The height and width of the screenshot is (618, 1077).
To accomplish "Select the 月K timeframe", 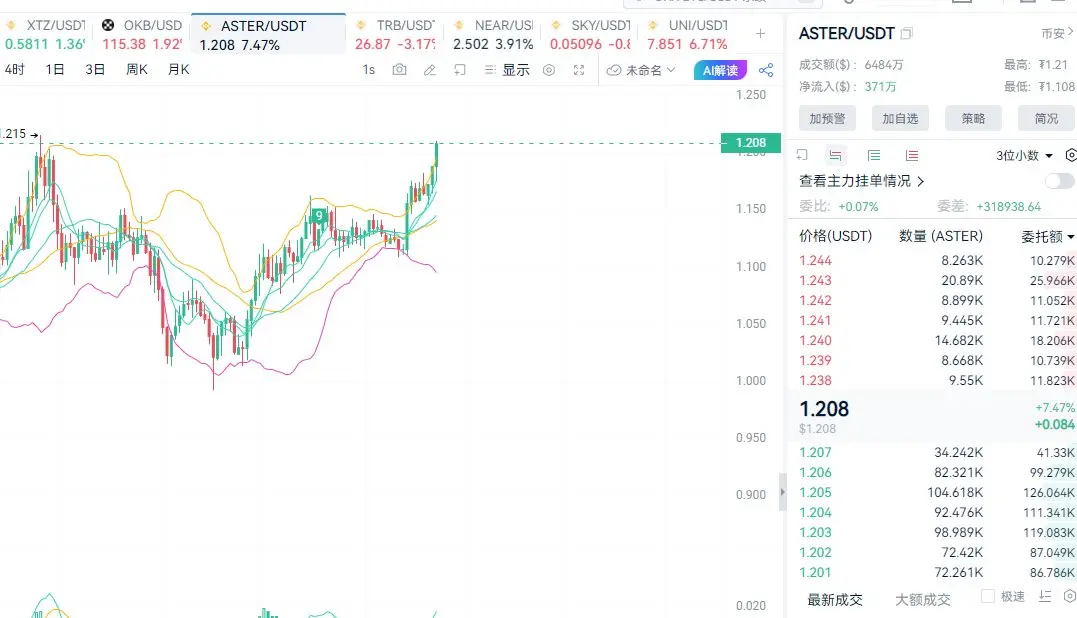I will (179, 69).
